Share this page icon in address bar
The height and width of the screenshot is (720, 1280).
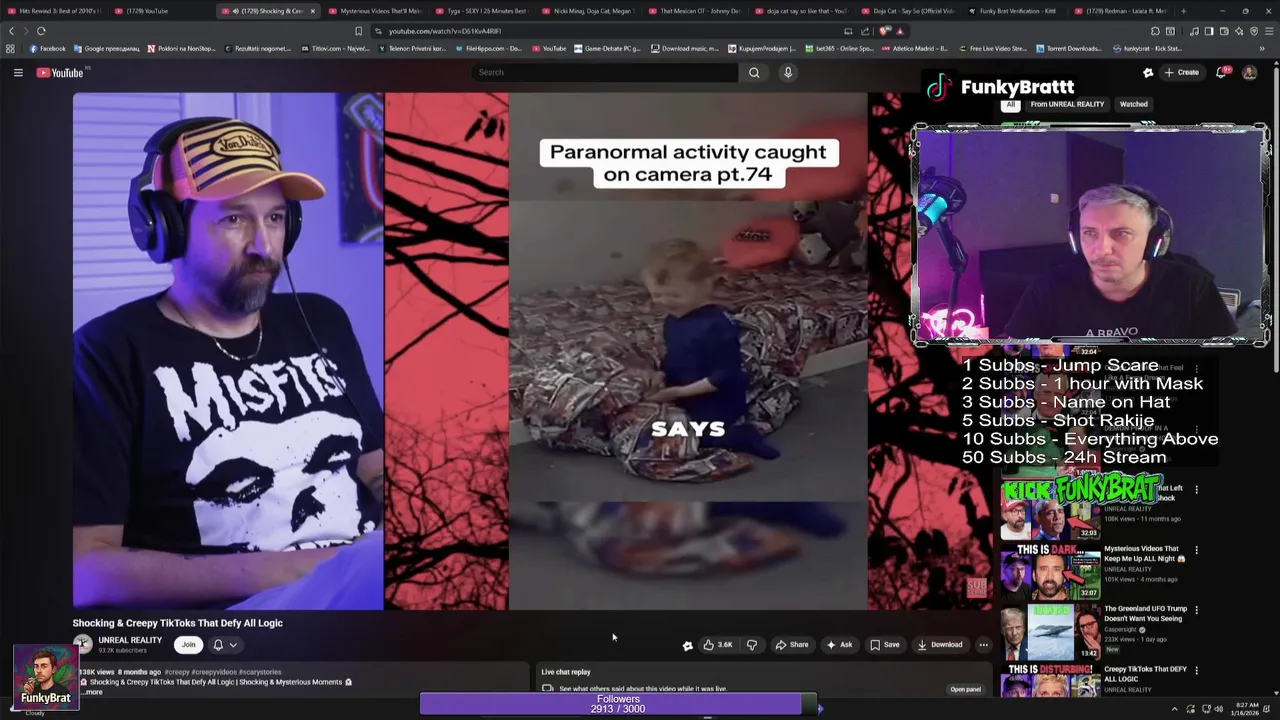point(865,31)
